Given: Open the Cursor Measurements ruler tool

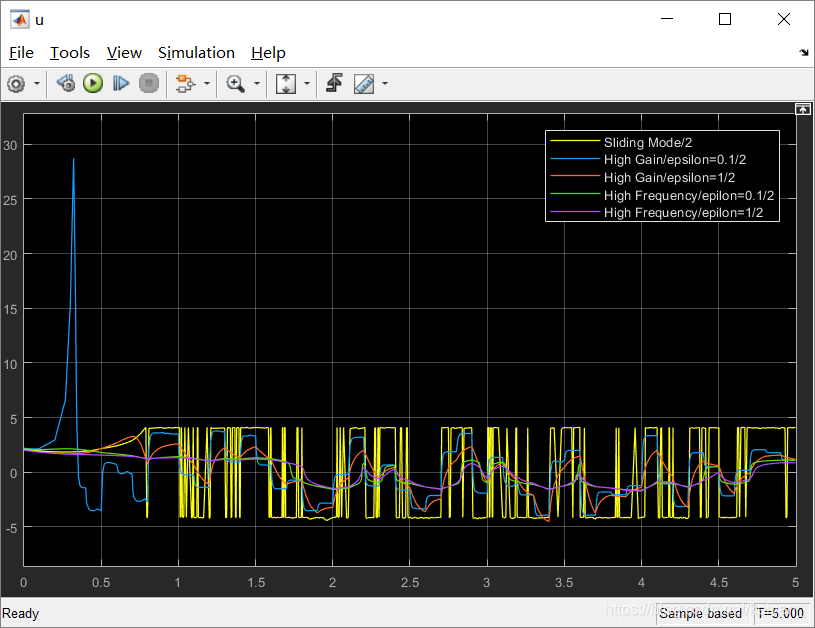Looking at the screenshot, I should pyautogui.click(x=364, y=83).
